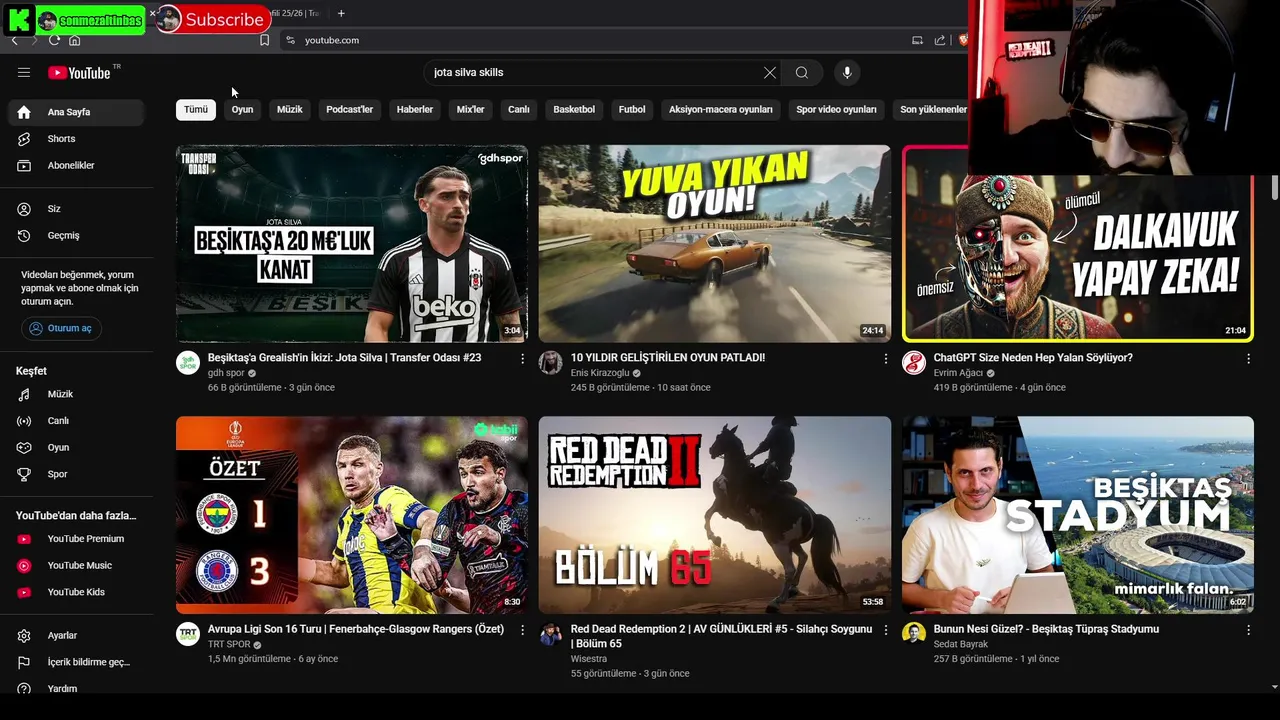This screenshot has height=720, width=1280.
Task: Click the red Subscribe overlay button
Action: pos(212,19)
